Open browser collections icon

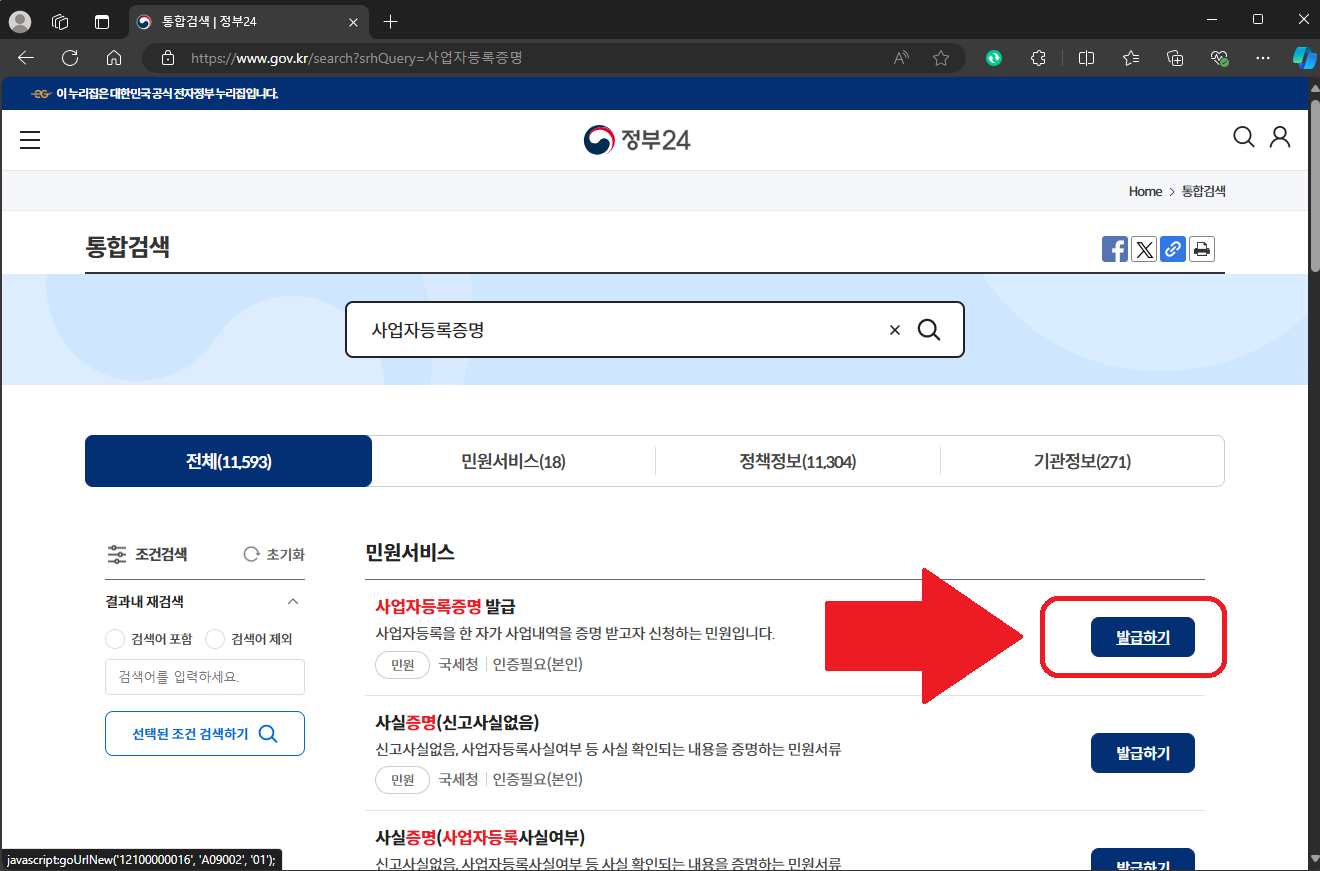click(x=1175, y=58)
